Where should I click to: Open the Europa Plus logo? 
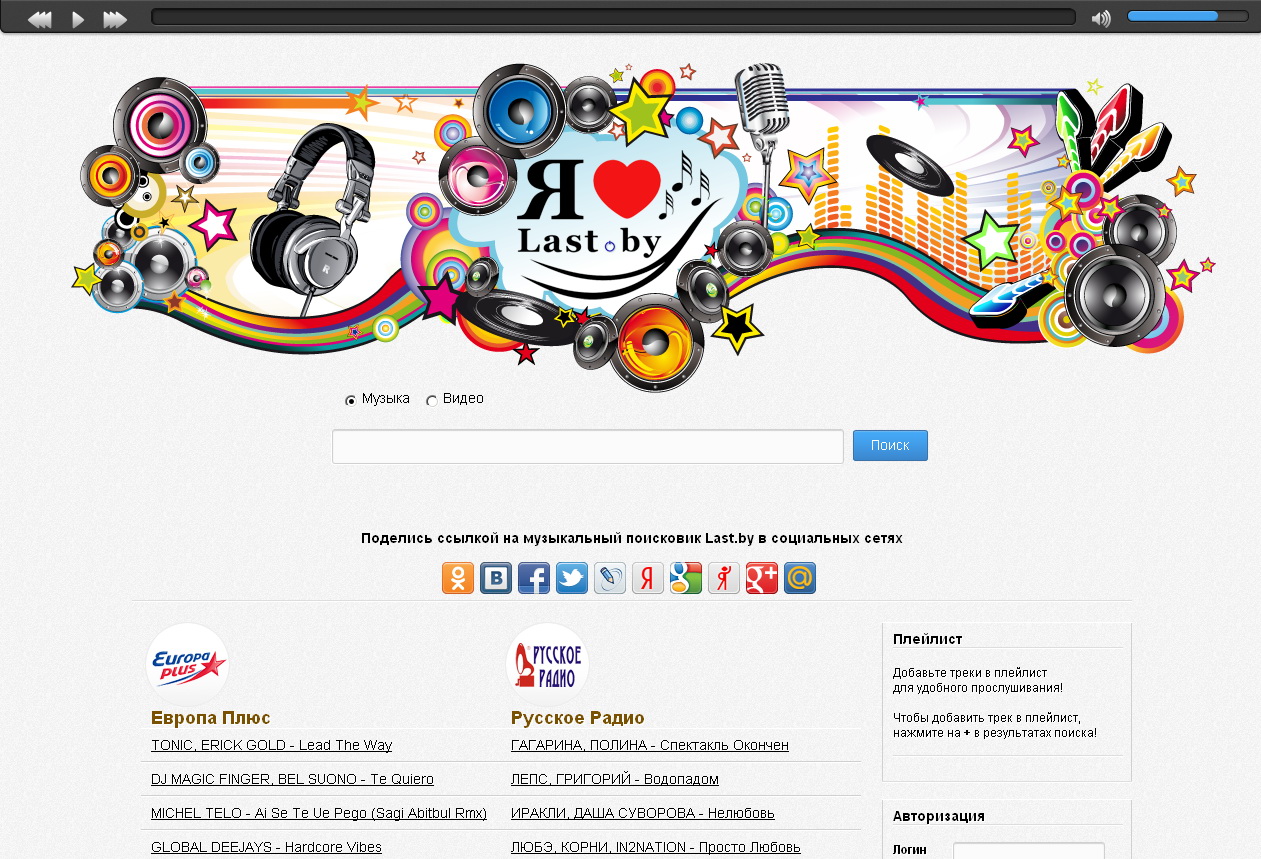click(187, 663)
